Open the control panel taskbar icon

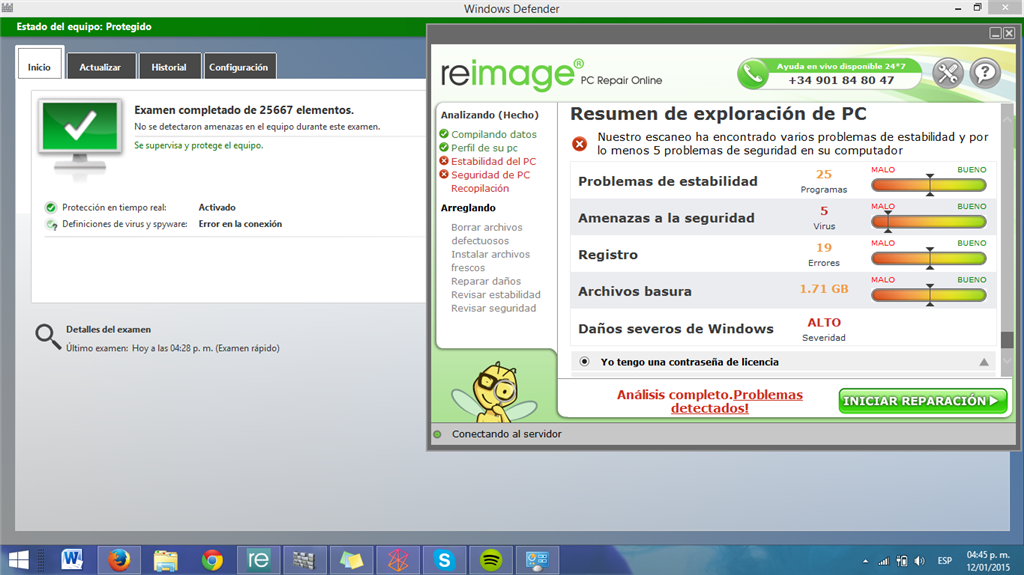[537, 560]
